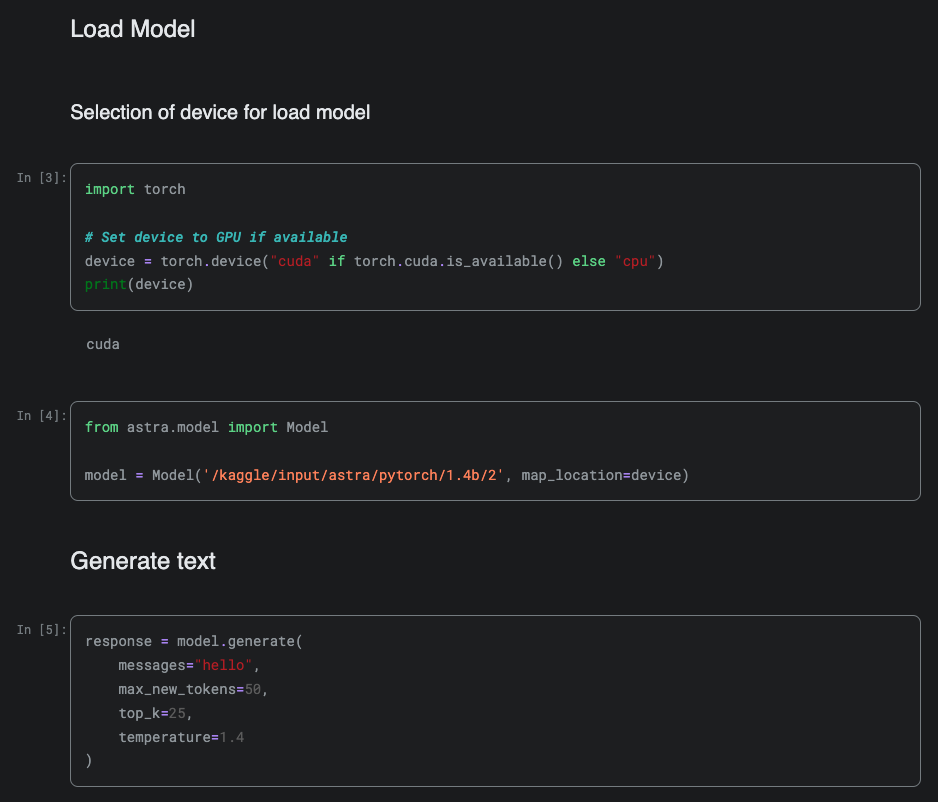Click the 'response = model.generate(' line
The image size is (938, 802).
click(x=193, y=641)
